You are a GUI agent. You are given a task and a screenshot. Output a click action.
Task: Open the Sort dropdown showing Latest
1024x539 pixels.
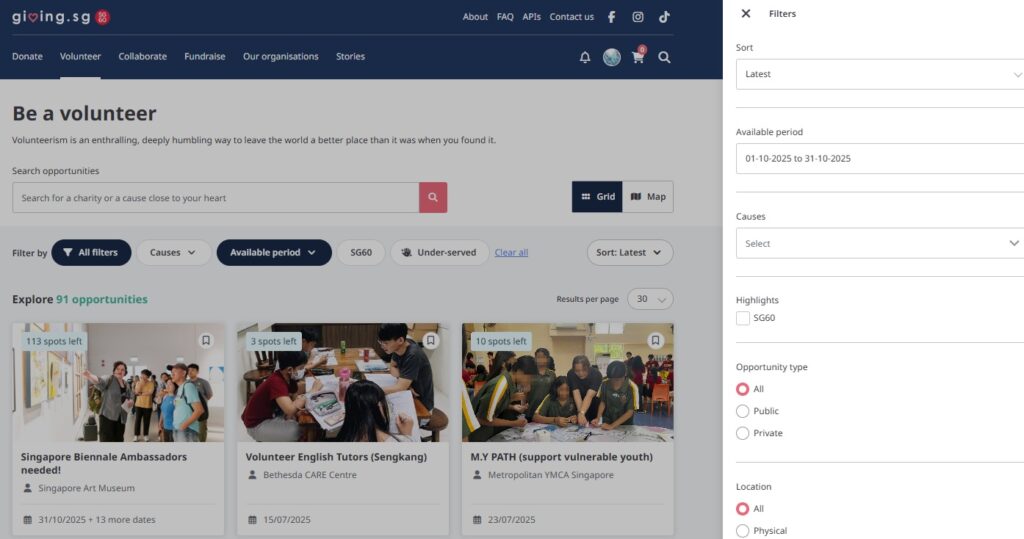[x=880, y=74]
